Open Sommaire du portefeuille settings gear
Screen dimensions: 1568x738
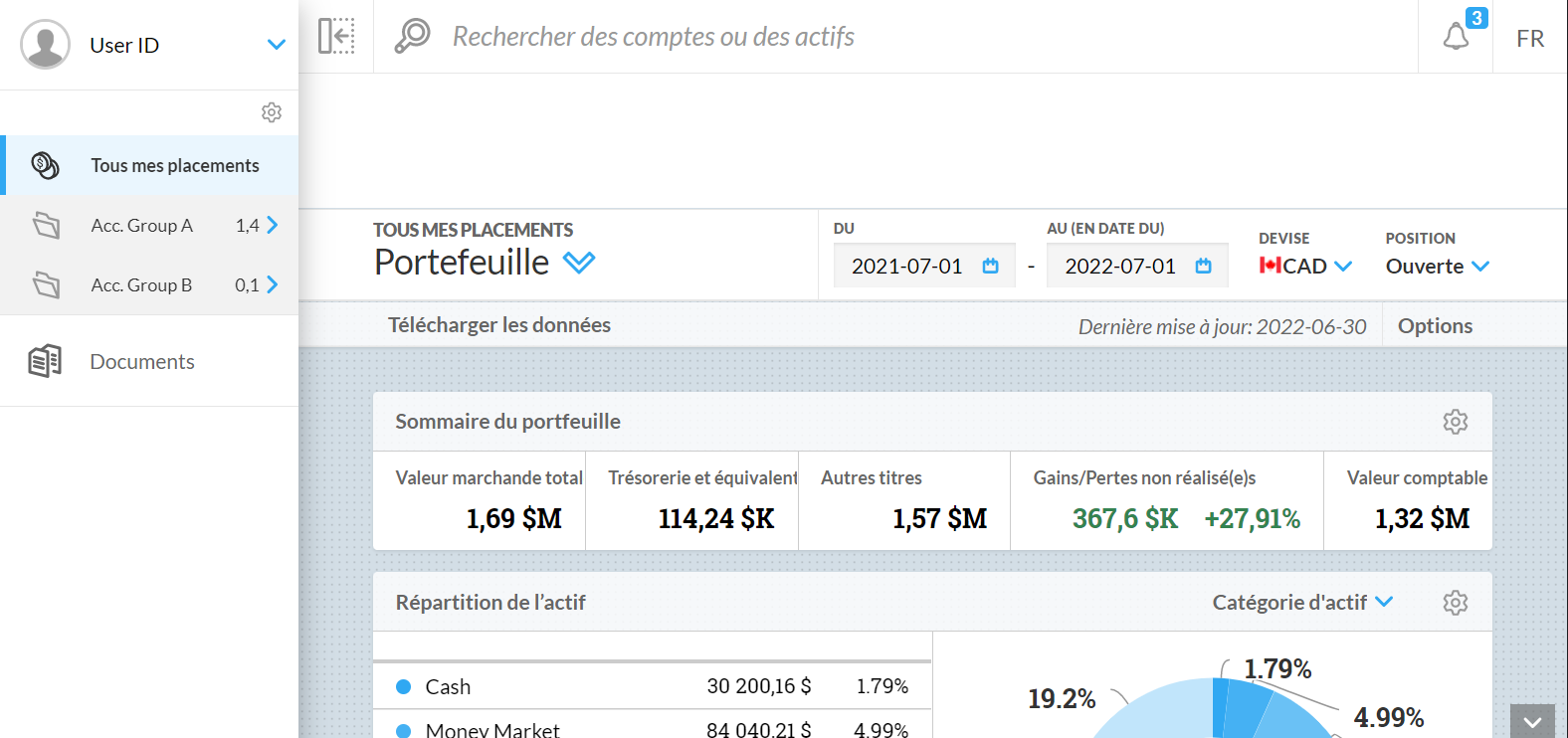click(x=1455, y=422)
